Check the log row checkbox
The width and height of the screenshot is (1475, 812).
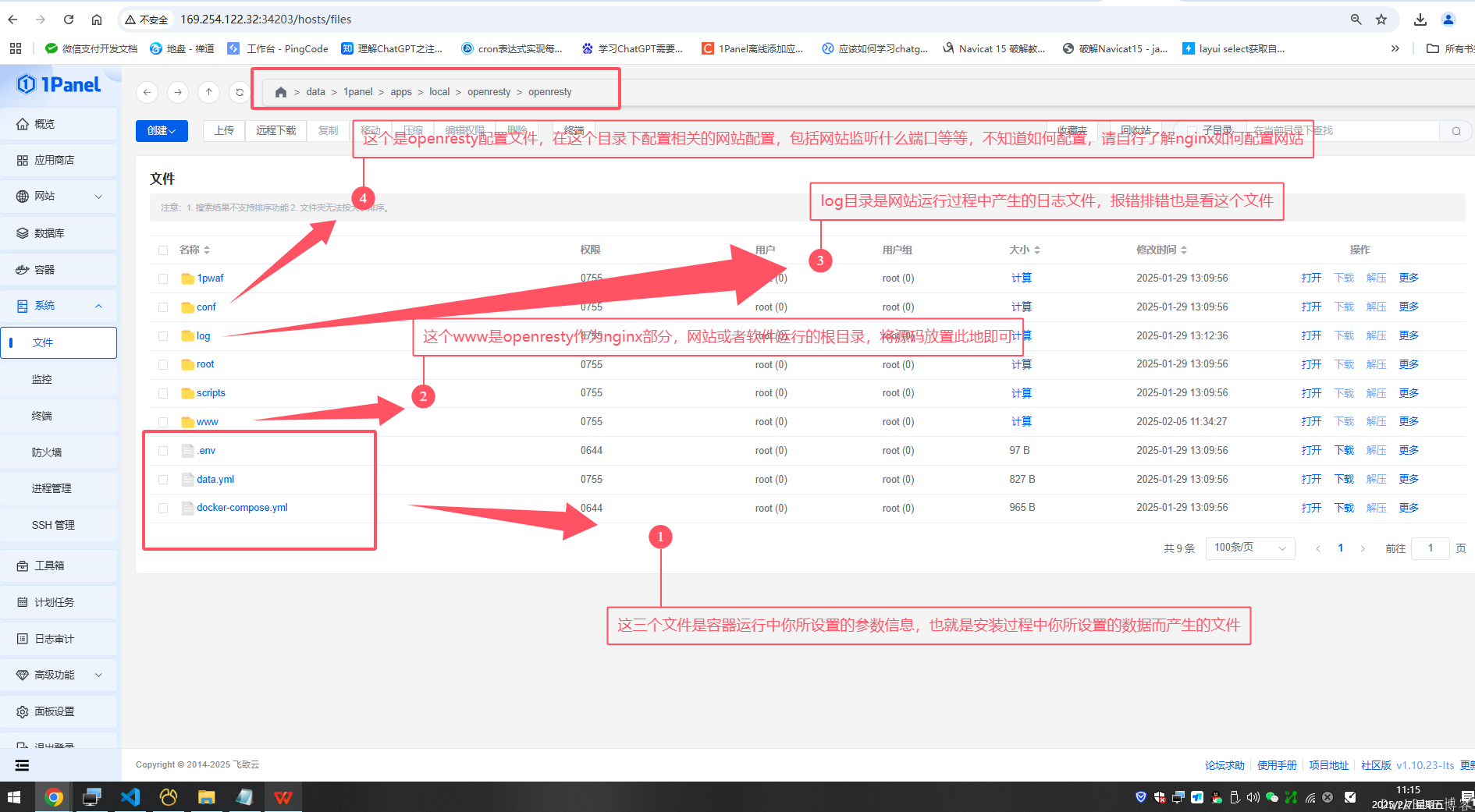click(163, 336)
